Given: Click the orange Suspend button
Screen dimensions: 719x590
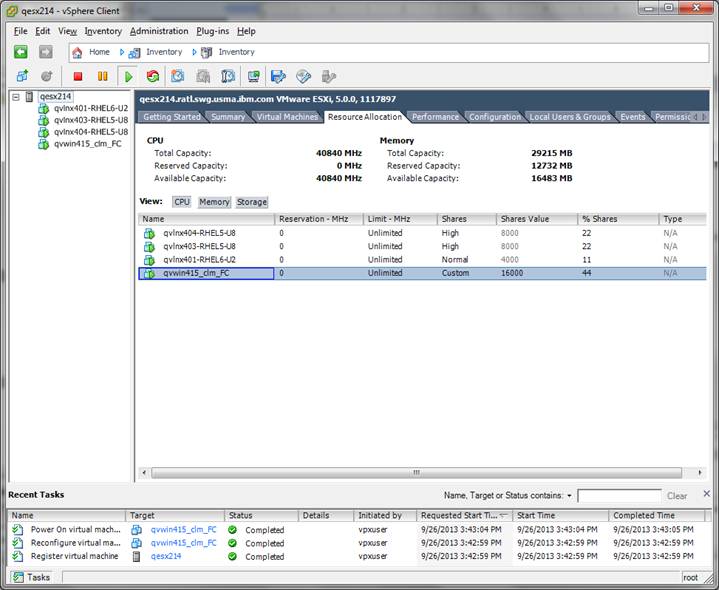Looking at the screenshot, I should pyautogui.click(x=103, y=76).
